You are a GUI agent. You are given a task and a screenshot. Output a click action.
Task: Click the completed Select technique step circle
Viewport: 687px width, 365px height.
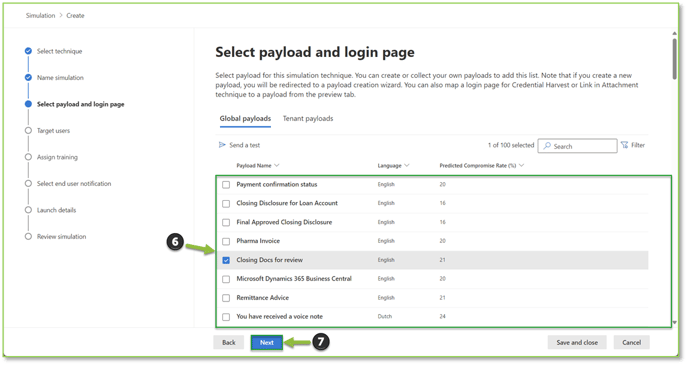point(28,51)
